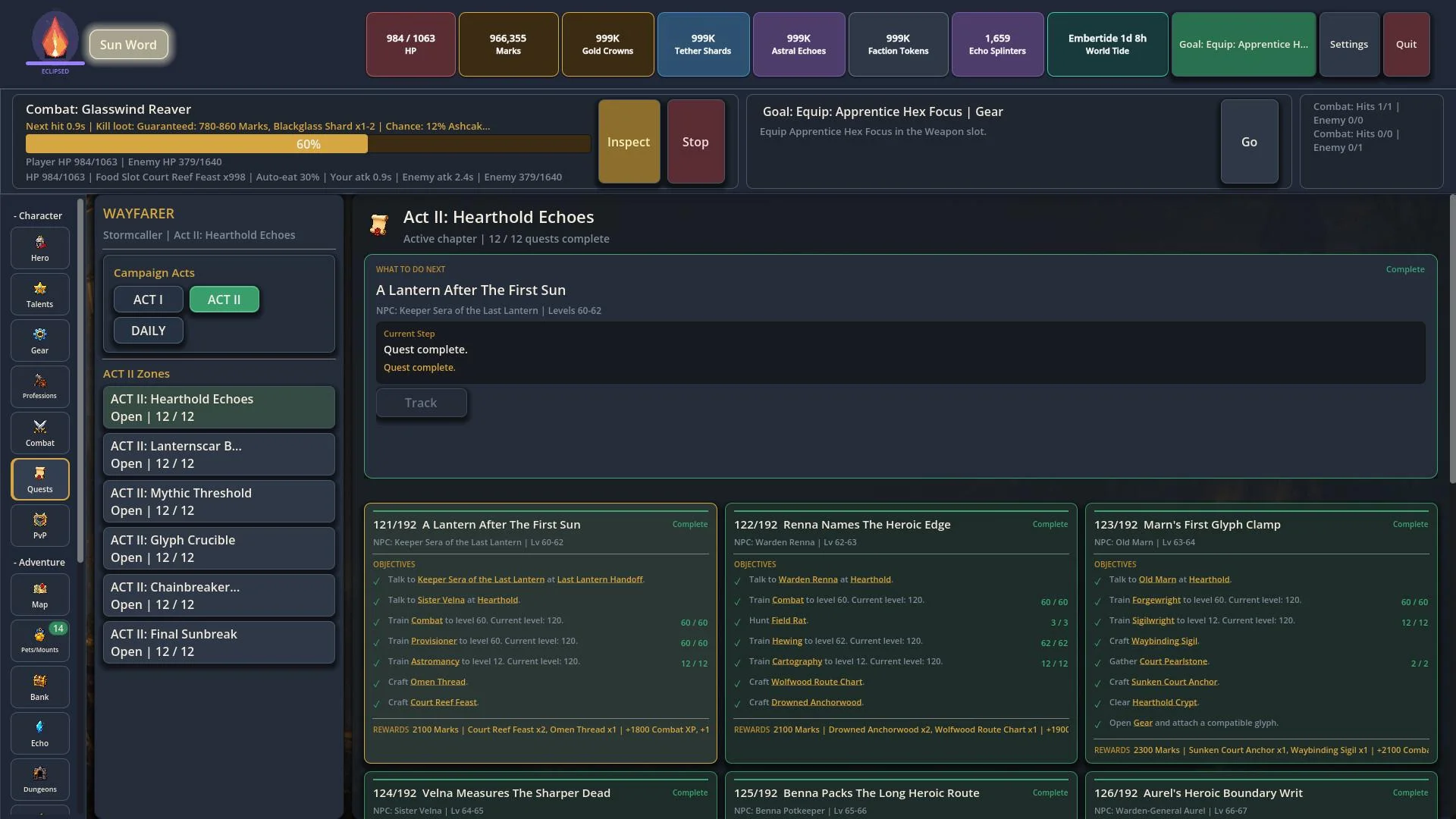
Task: Open Keeper Sera of the Last Lantern link
Action: click(481, 579)
